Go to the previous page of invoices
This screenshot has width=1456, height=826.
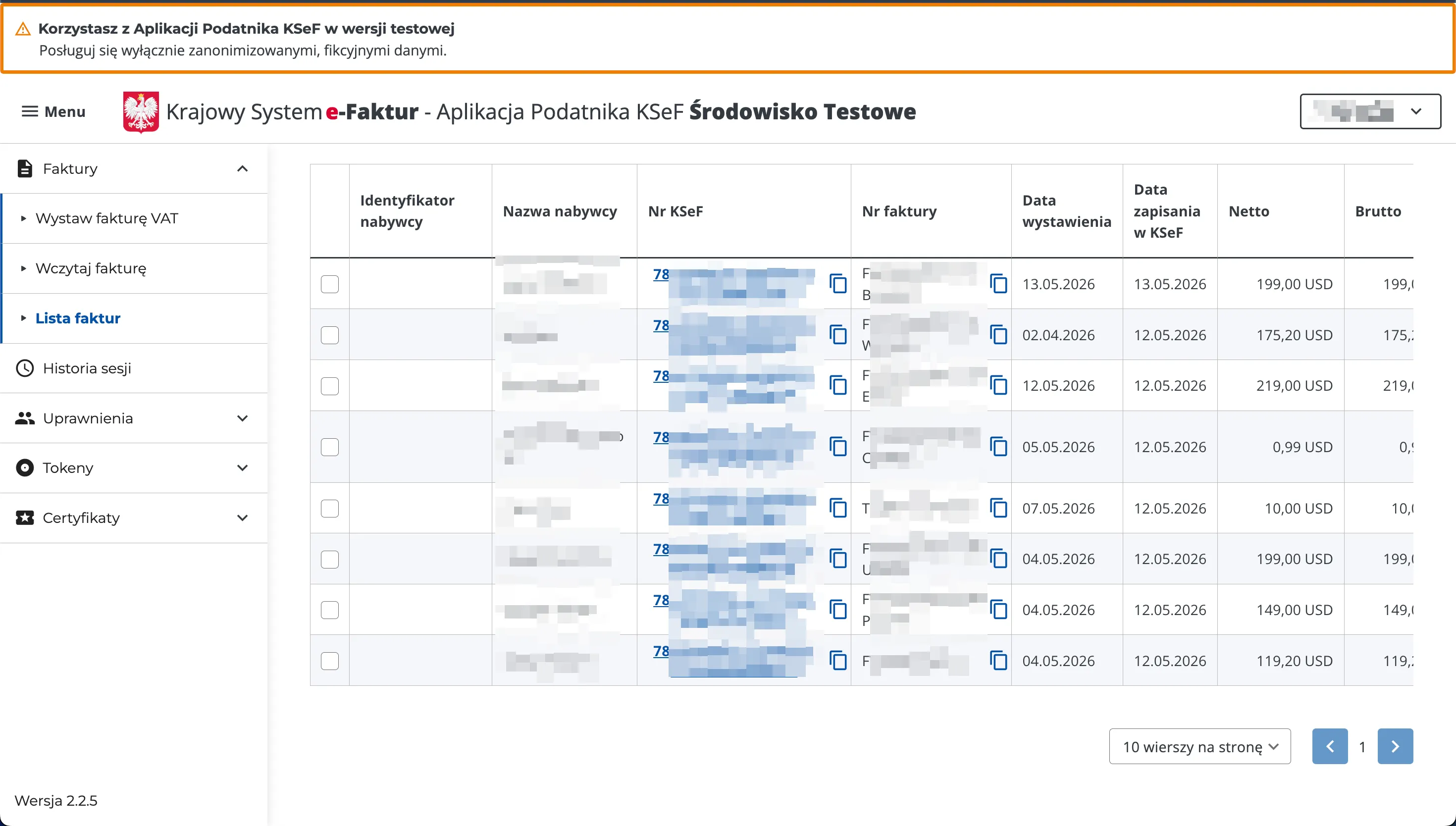(x=1330, y=746)
